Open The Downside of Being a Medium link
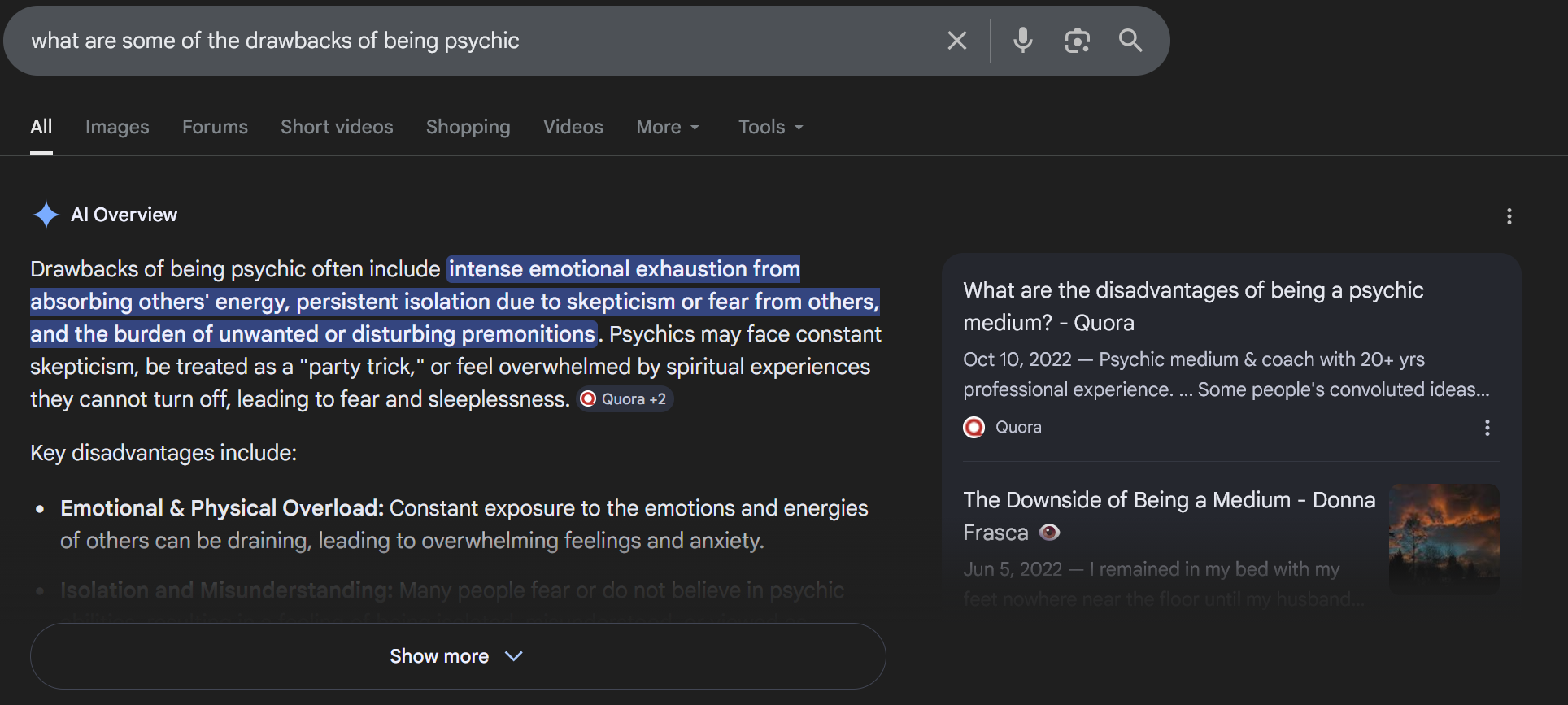The image size is (1568, 705). 1169,516
